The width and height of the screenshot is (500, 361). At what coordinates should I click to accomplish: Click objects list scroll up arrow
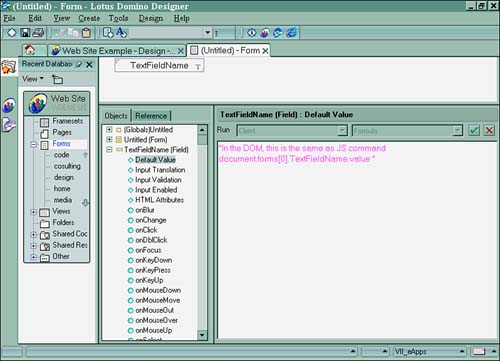pos(202,130)
